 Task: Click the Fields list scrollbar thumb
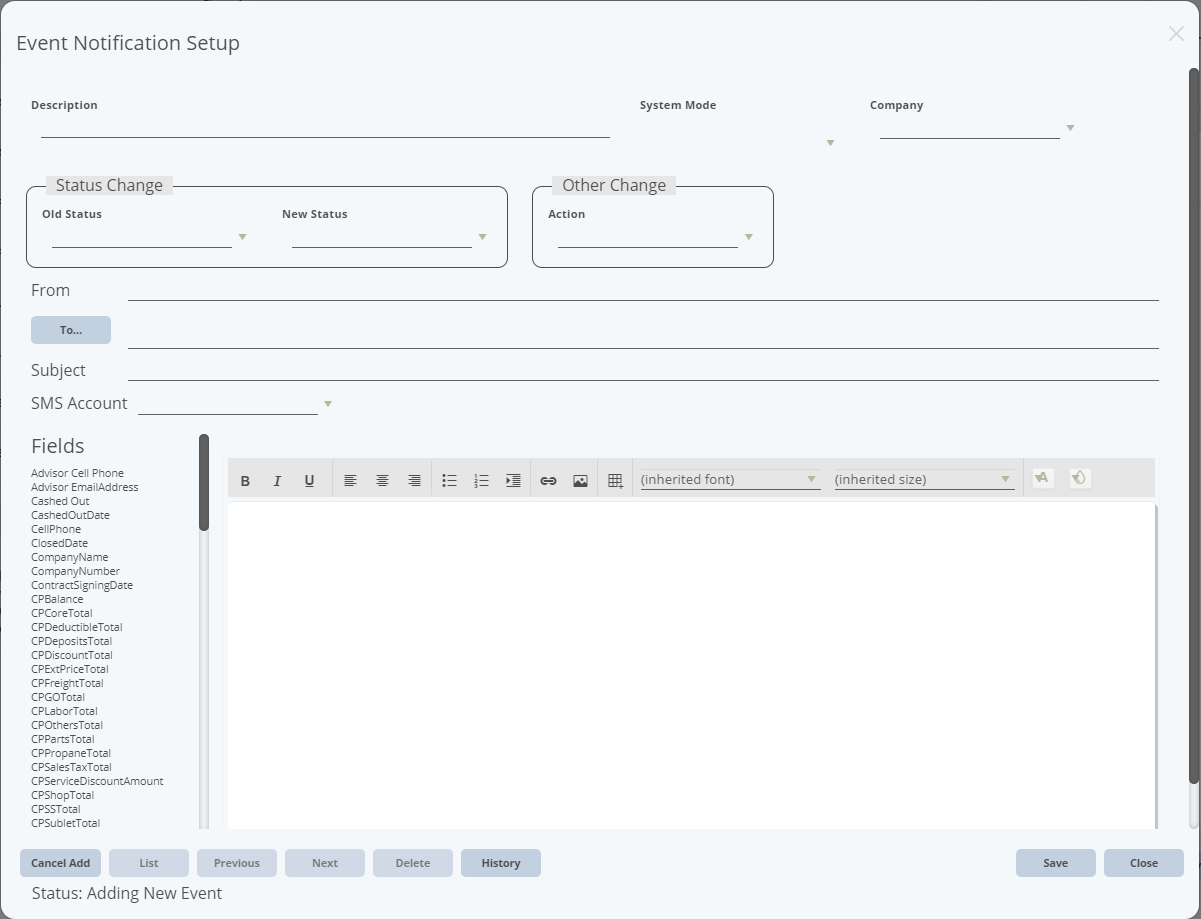click(x=204, y=482)
